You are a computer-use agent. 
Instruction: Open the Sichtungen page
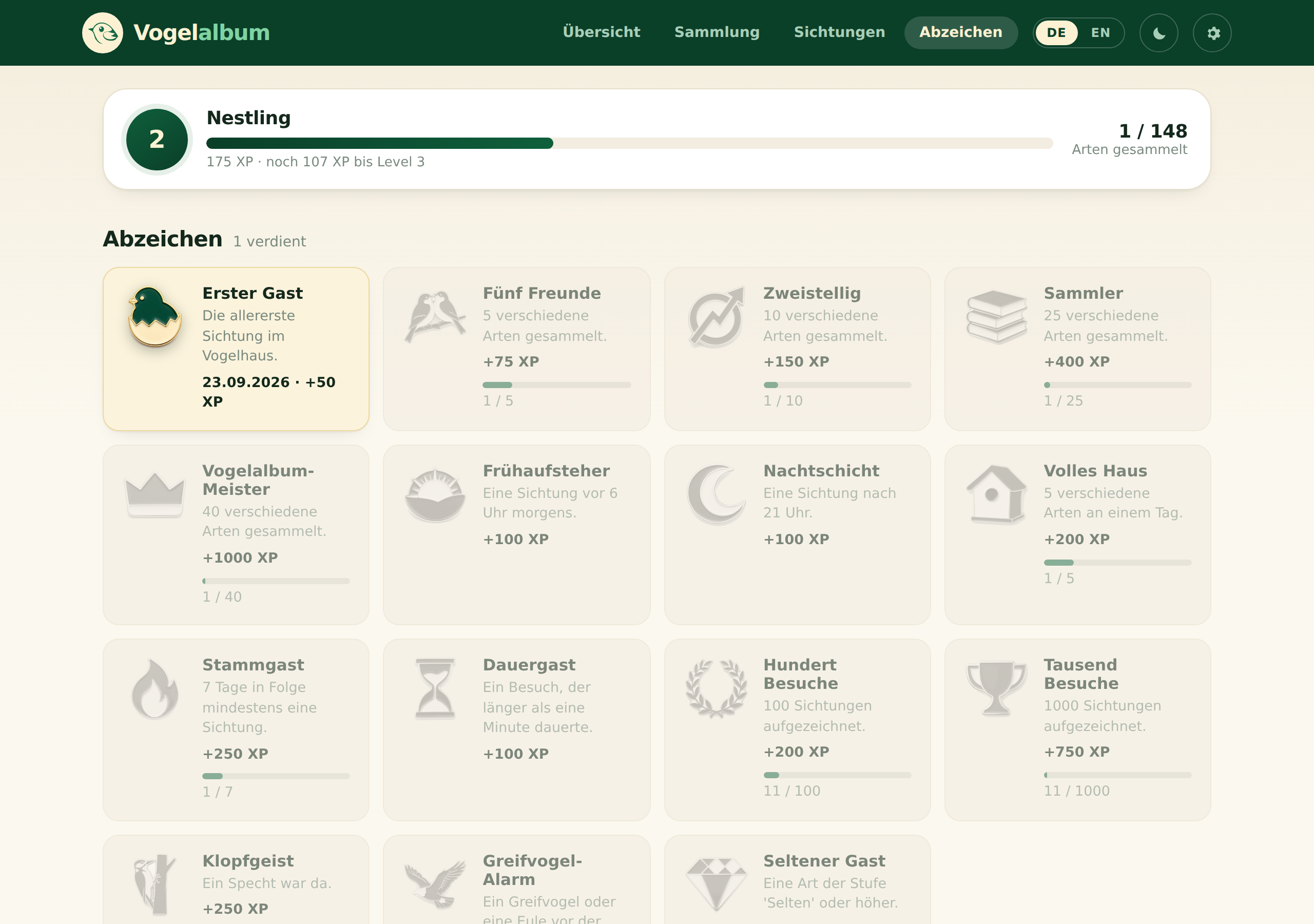tap(839, 32)
